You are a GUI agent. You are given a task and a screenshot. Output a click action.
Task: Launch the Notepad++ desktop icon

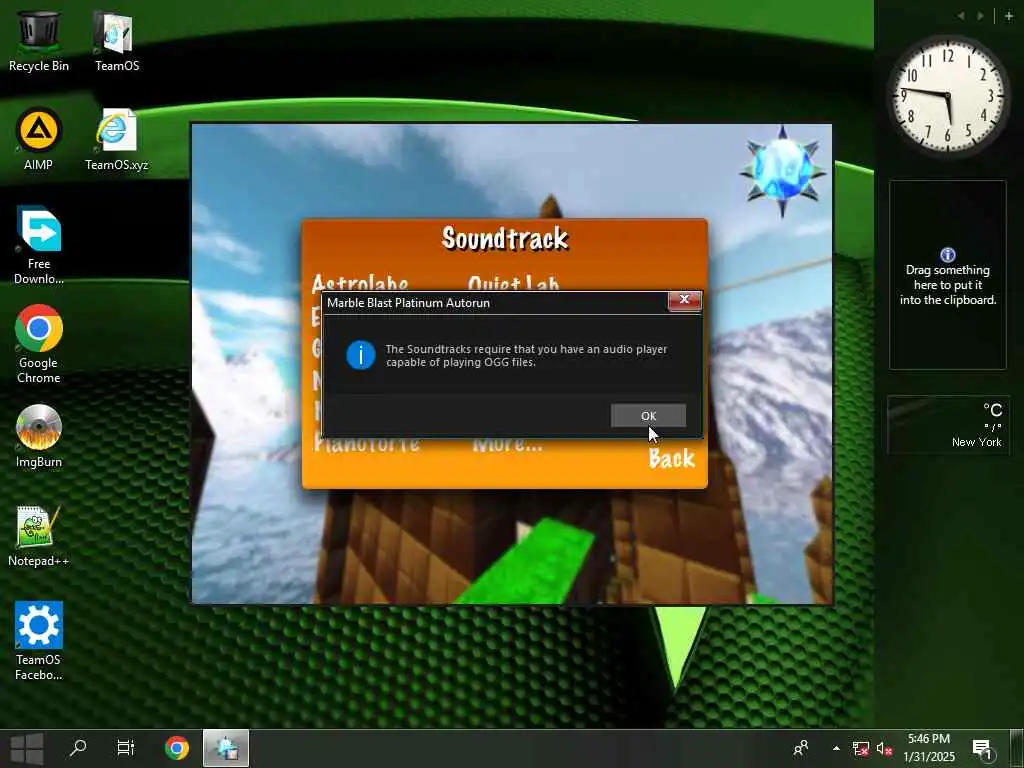click(x=39, y=536)
